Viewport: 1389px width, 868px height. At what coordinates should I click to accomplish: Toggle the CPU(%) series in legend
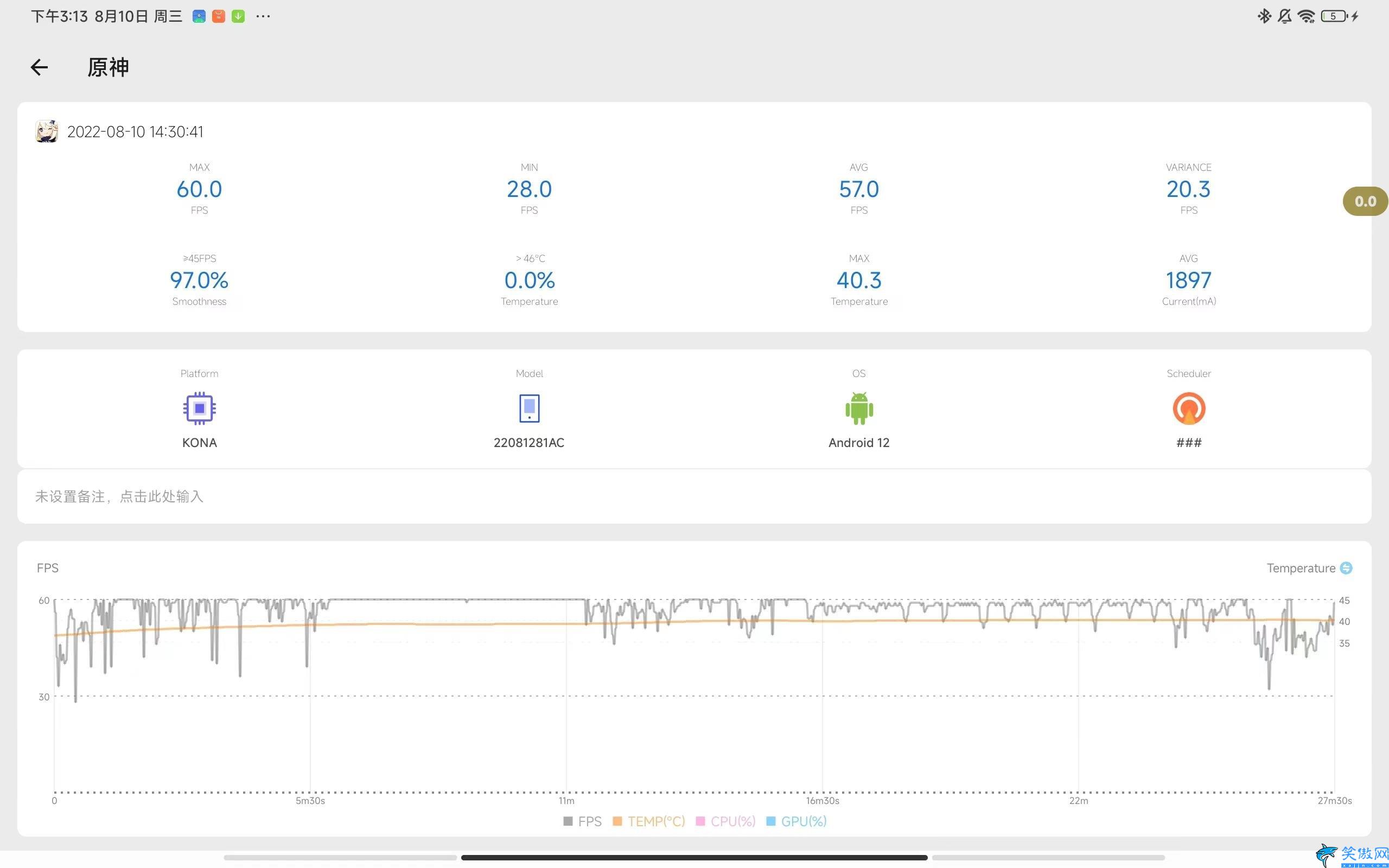coord(725,821)
